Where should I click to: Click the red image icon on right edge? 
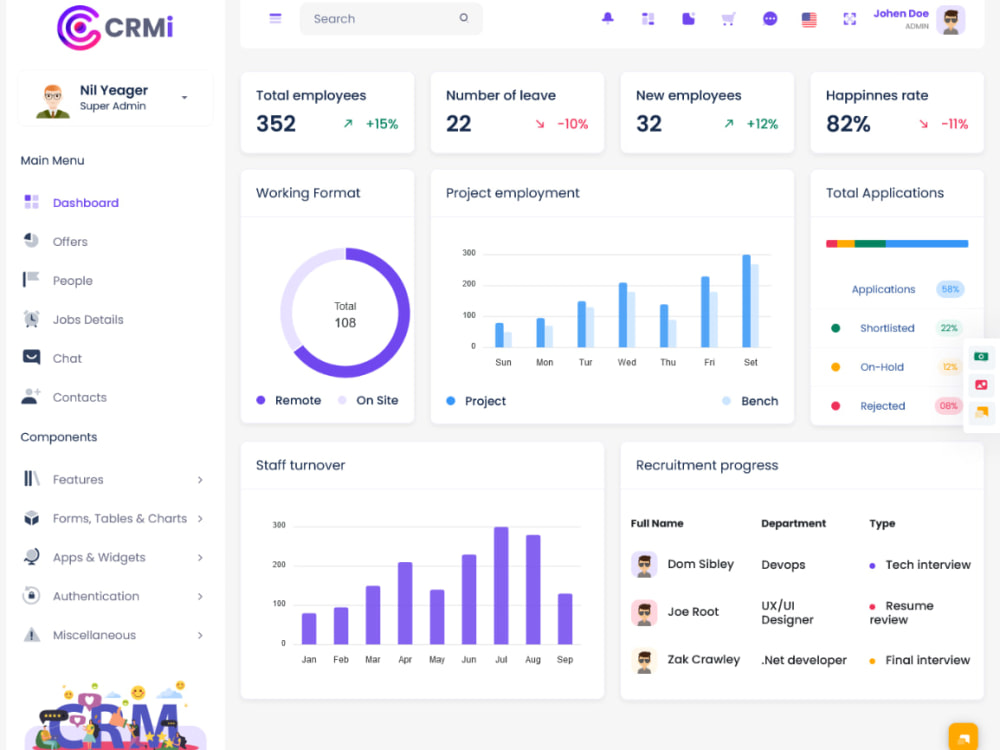click(x=981, y=385)
